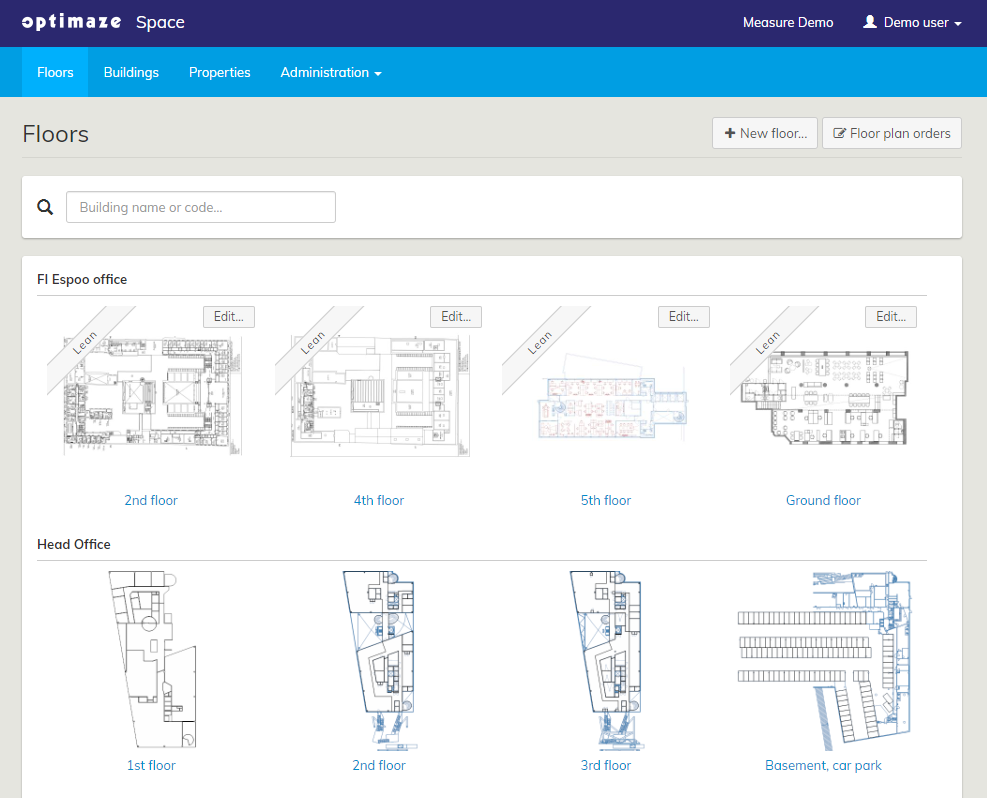The image size is (987, 798).
Task: Focus the building name search field
Action: 200,207
